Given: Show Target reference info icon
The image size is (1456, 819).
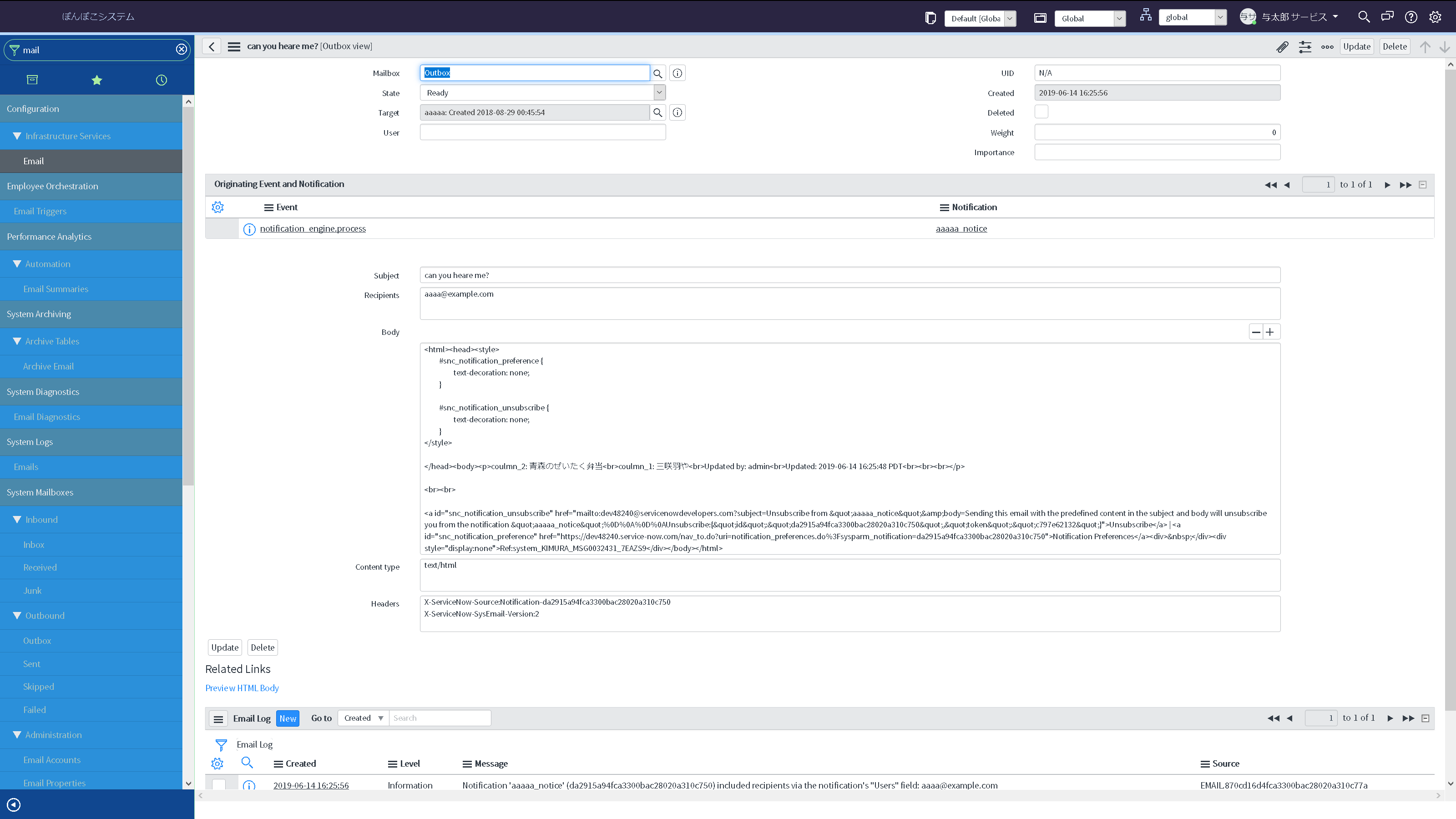Looking at the screenshot, I should pos(677,112).
